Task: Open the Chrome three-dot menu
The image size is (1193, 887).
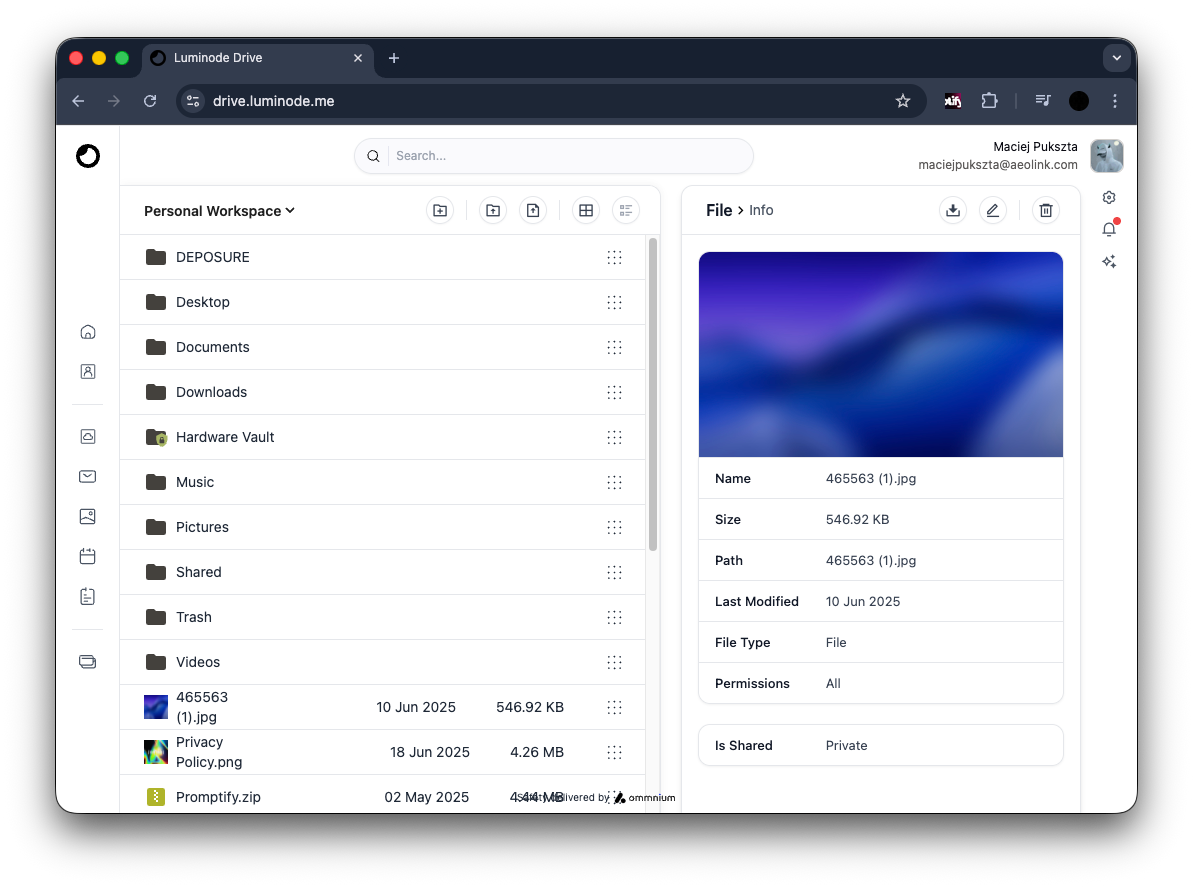Action: 1115,101
